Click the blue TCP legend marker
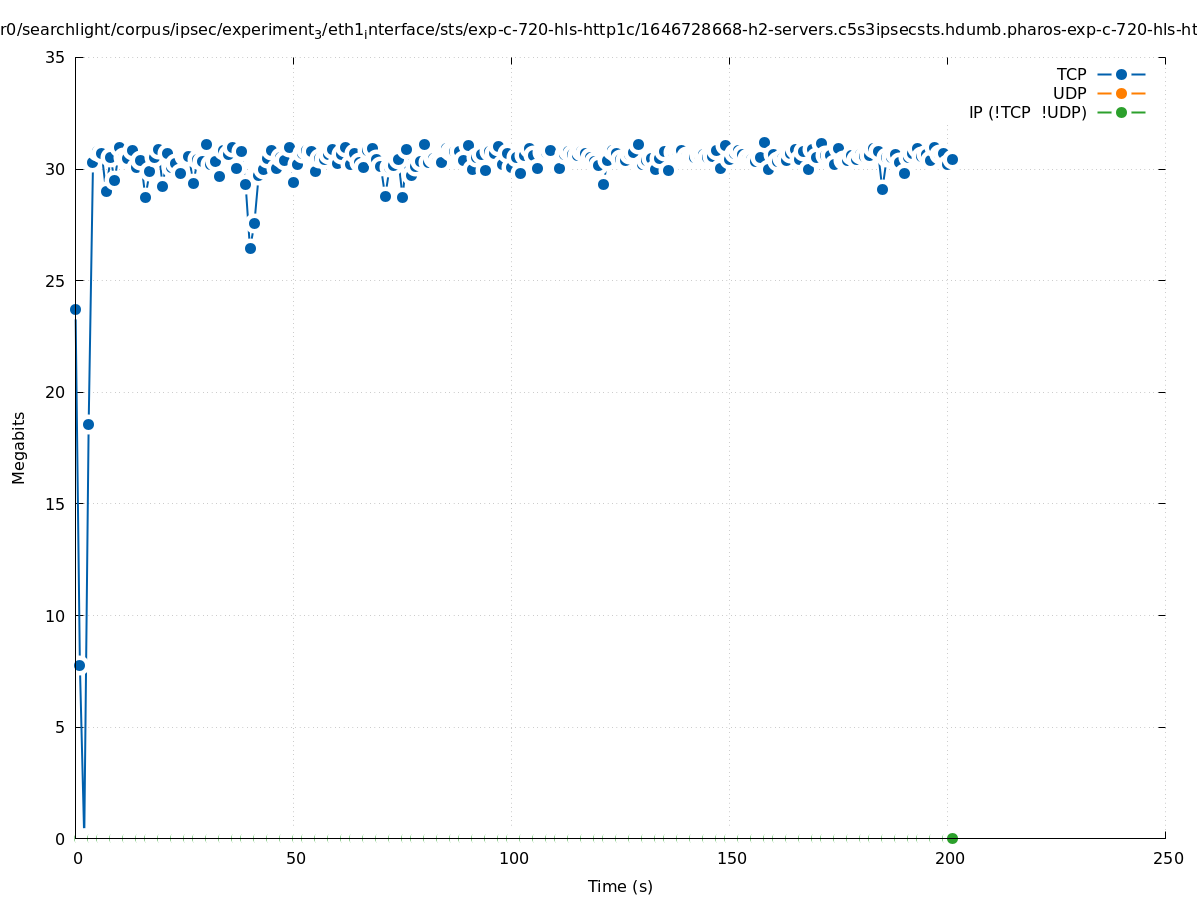Image resolution: width=1197 pixels, height=900 pixels. tap(1121, 74)
